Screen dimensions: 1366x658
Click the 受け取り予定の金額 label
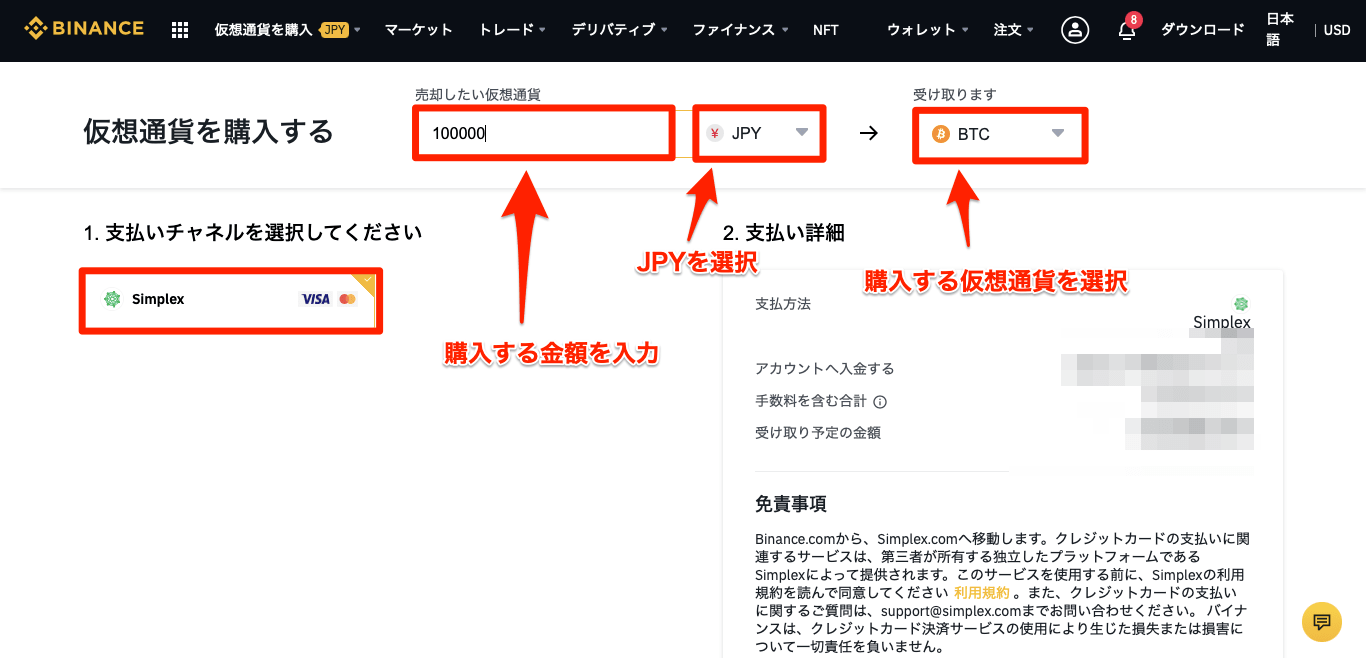click(x=818, y=433)
